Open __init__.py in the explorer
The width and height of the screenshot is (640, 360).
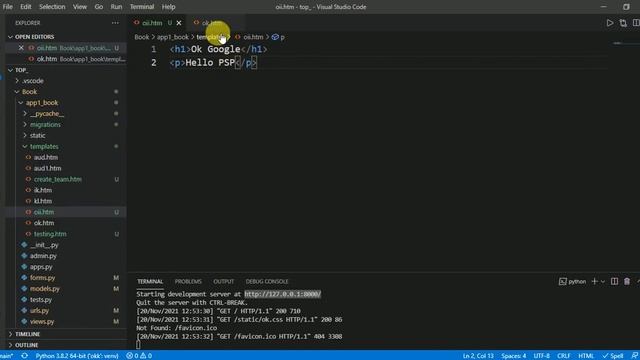click(x=44, y=245)
